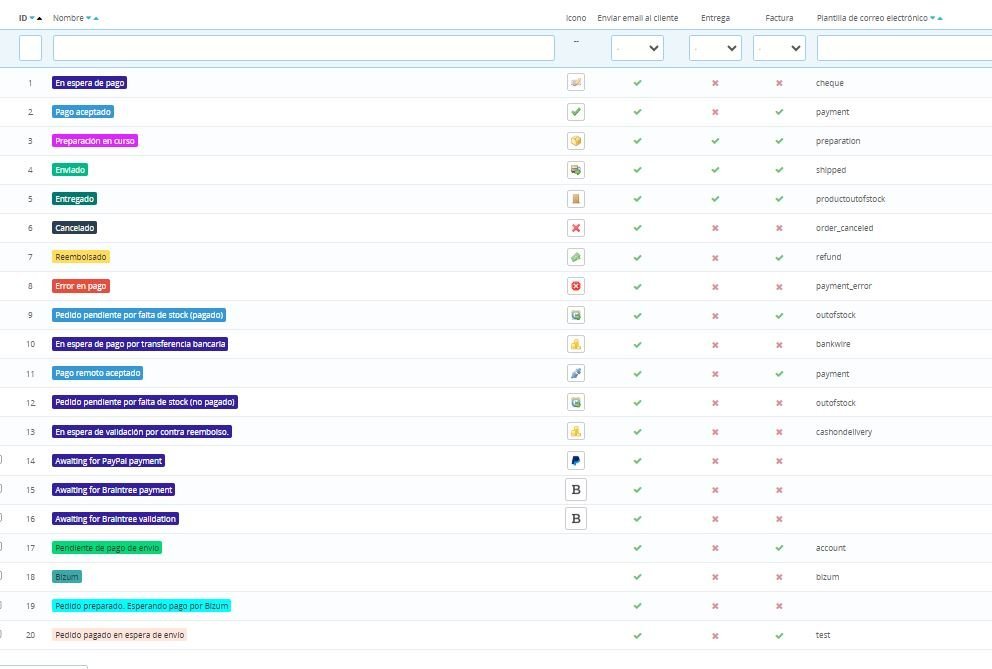The height and width of the screenshot is (669, 992).
Task: Toggle Entrega for 'Error en pago'
Action: tap(716, 287)
